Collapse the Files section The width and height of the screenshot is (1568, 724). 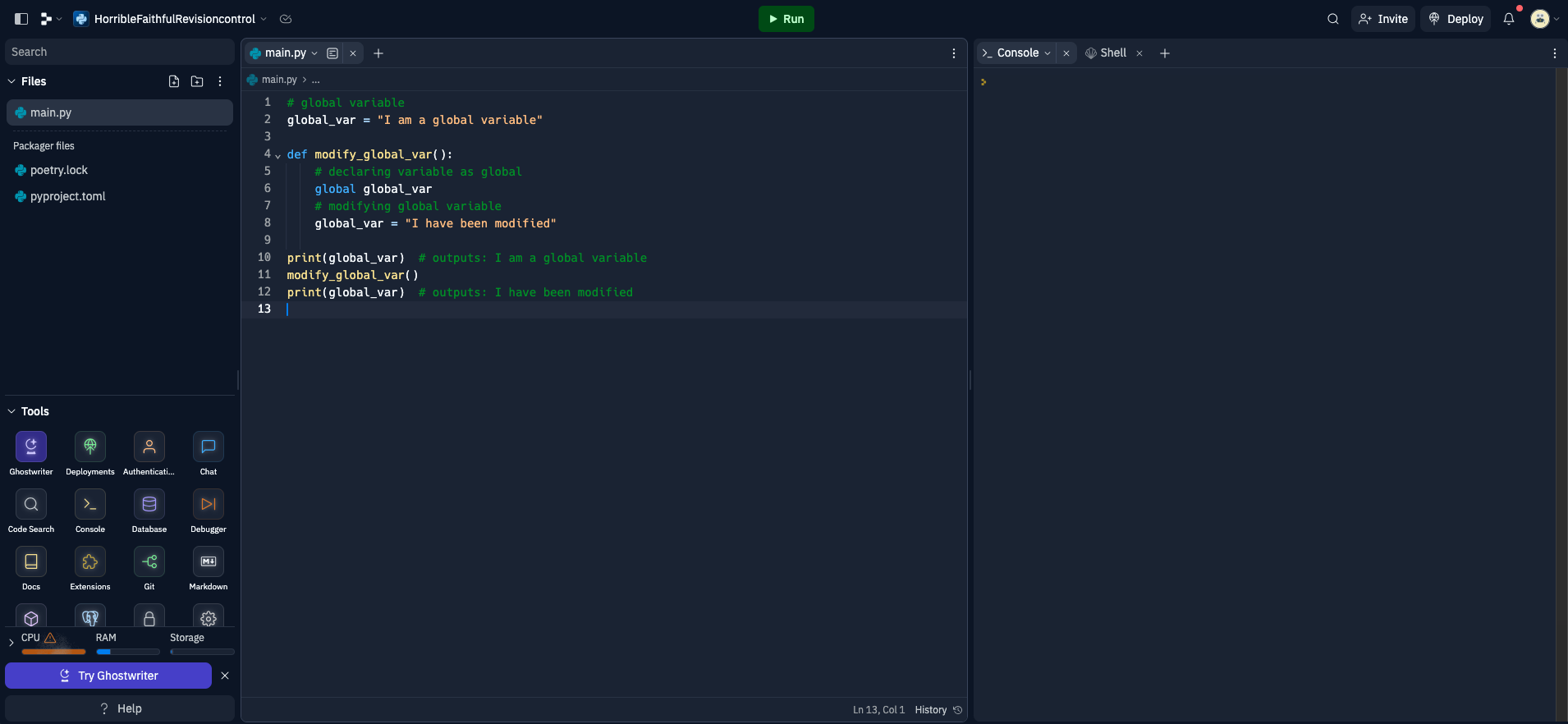11,81
